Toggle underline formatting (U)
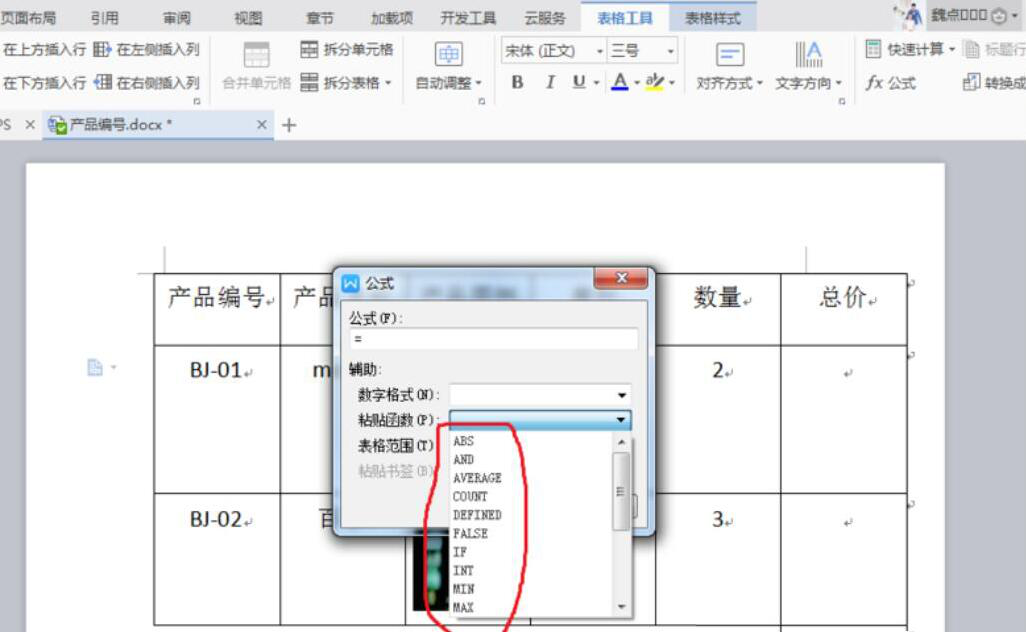This screenshot has height=632, width=1026. [x=578, y=82]
